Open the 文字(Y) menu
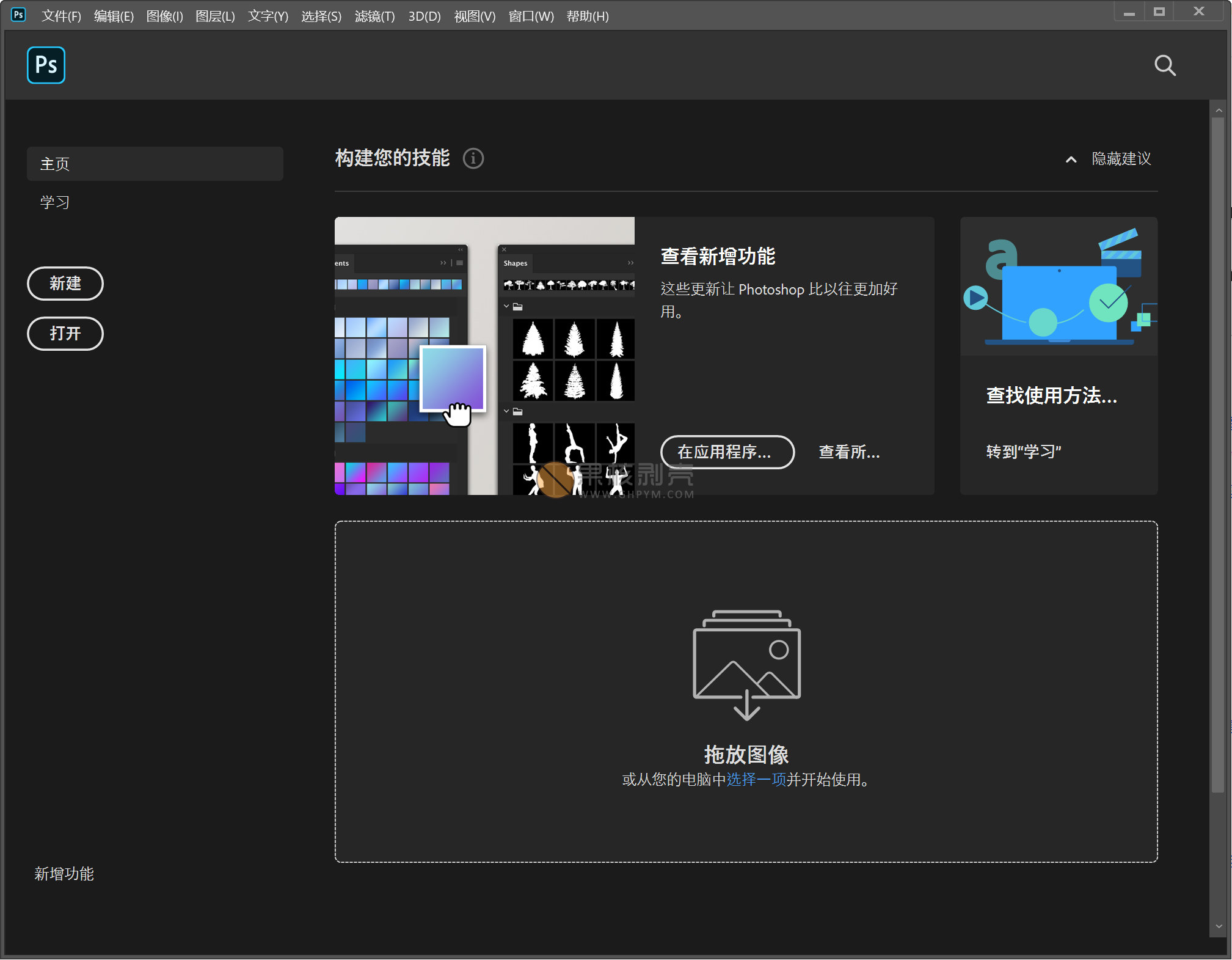 coord(268,16)
